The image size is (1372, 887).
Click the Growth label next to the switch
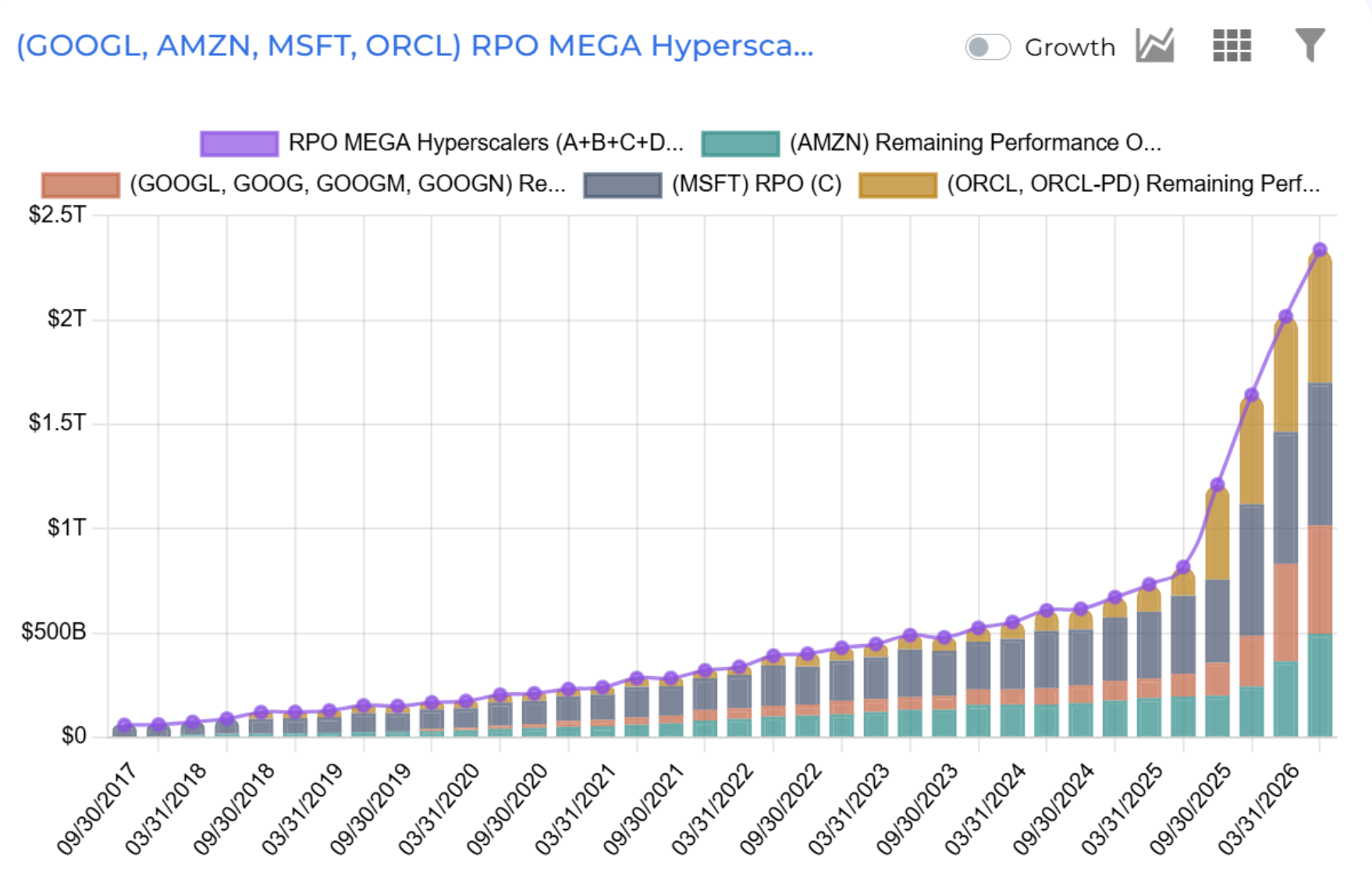coord(1070,47)
